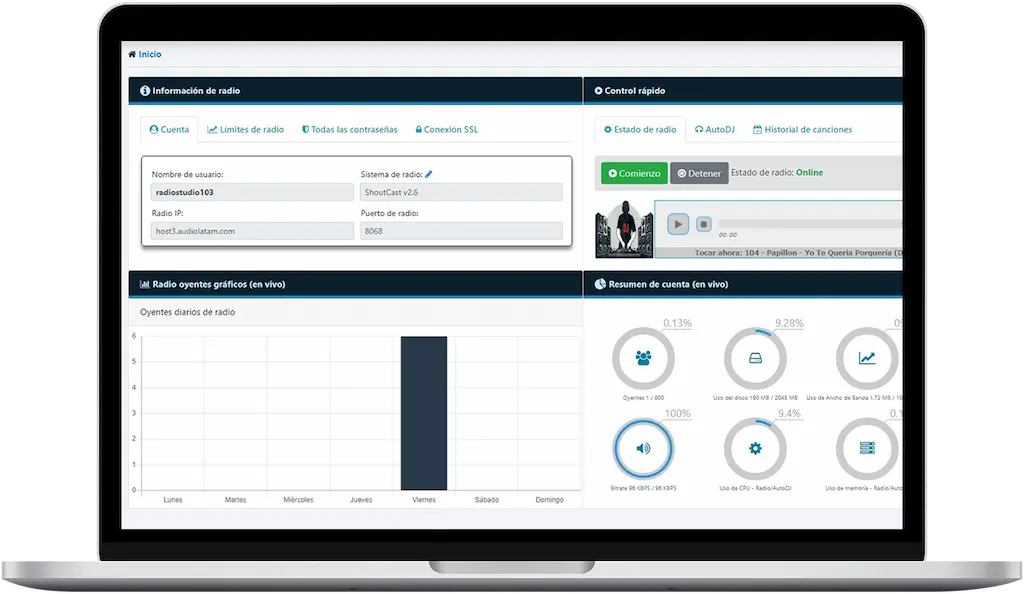1024x594 pixels.
Task: Click the green Comienzo button
Action: [x=634, y=173]
